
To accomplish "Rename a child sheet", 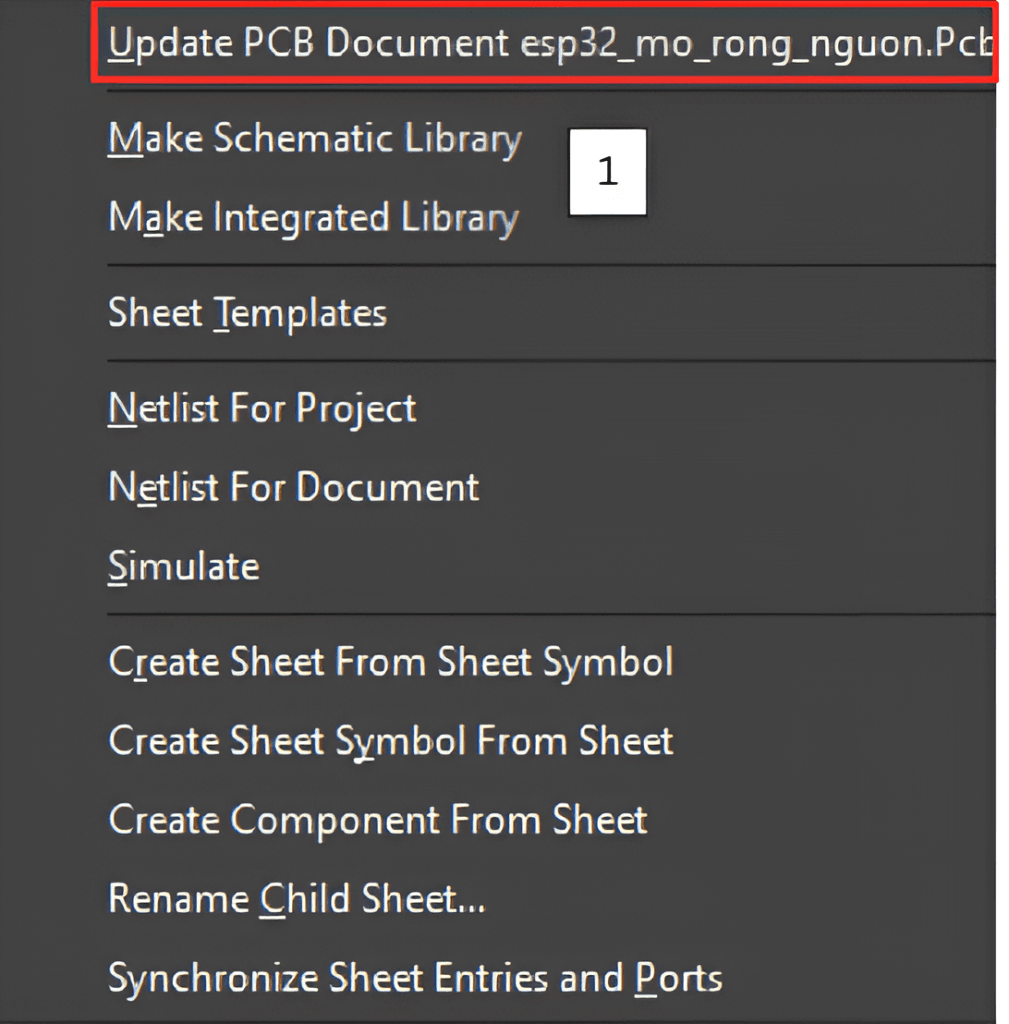I will tap(296, 899).
